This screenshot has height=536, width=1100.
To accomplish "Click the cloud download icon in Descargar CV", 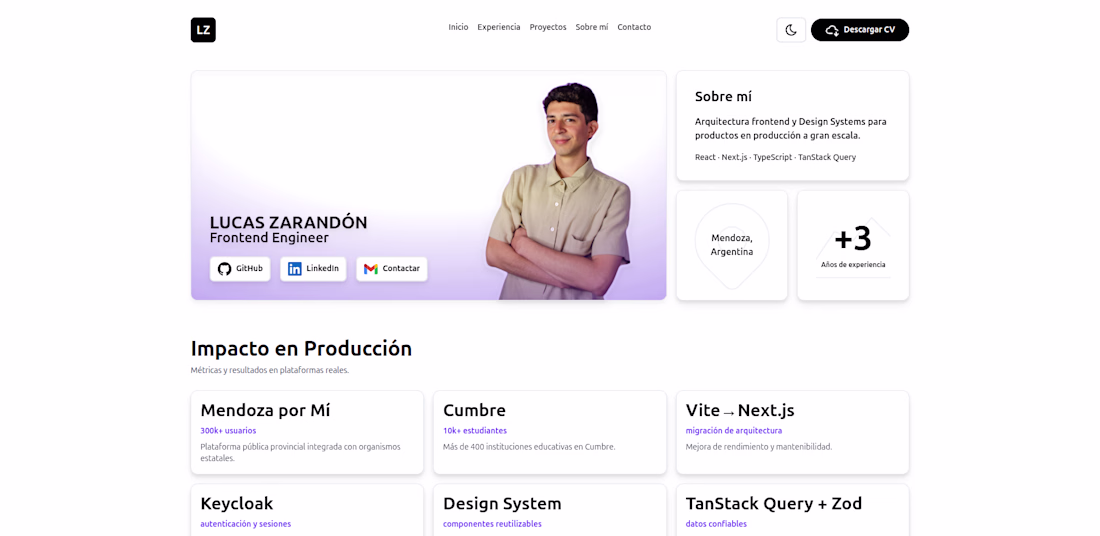I will pos(832,30).
